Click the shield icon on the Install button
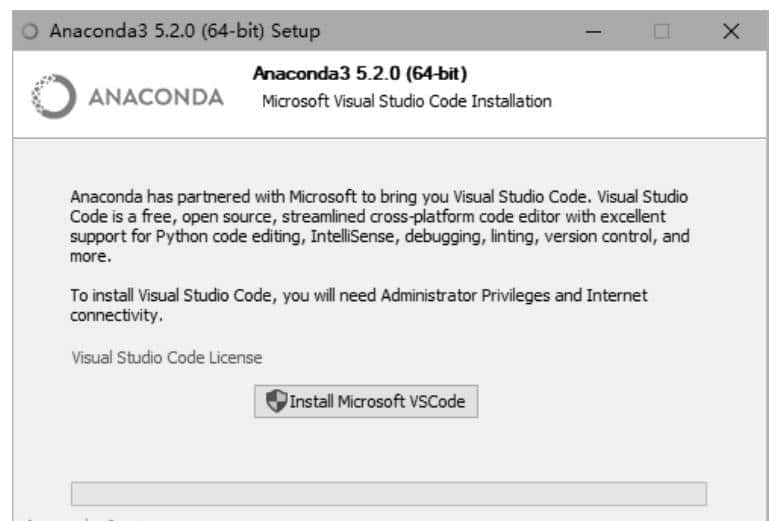The image size is (783, 521). coord(277,402)
